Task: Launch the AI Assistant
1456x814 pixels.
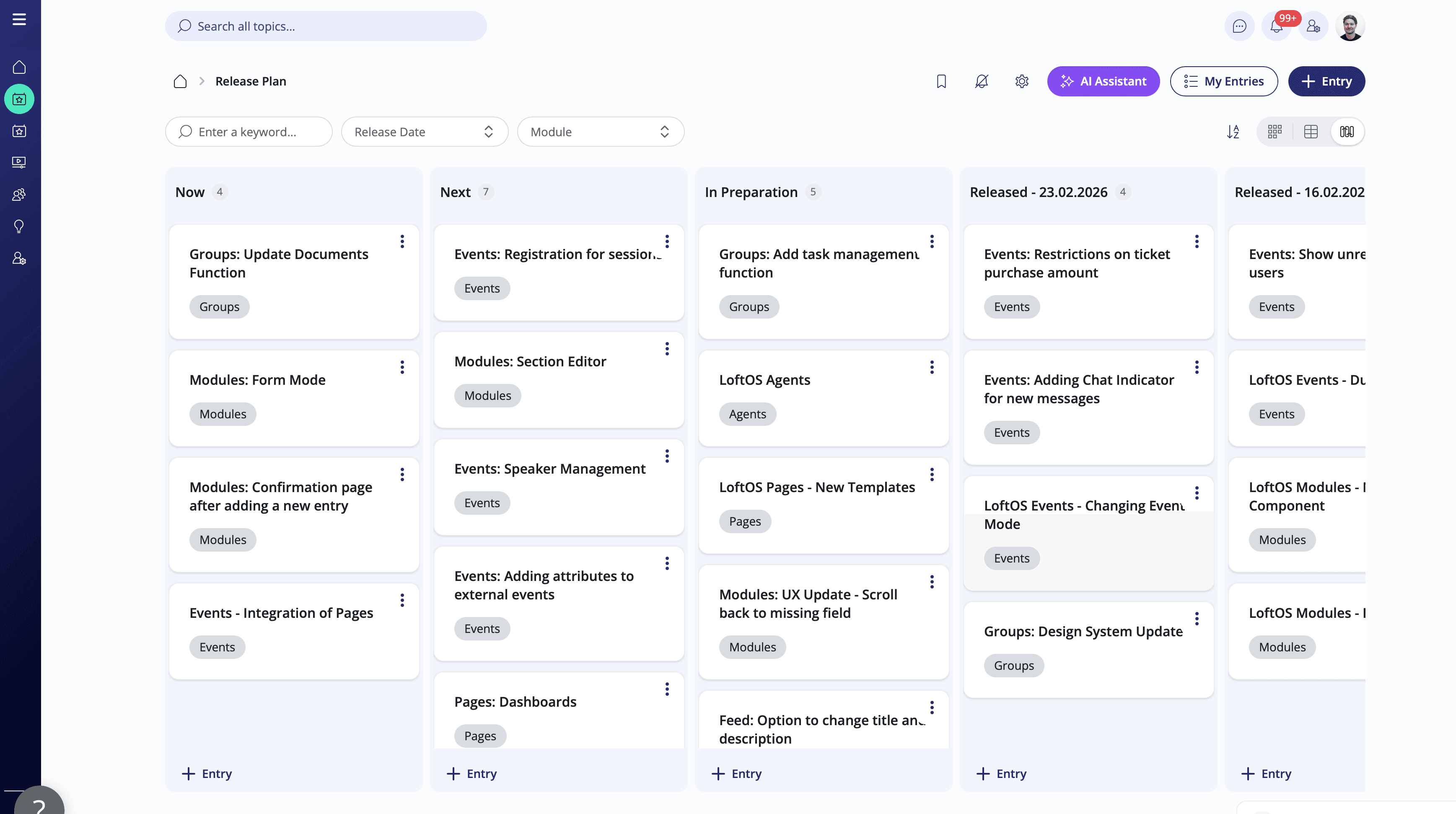Action: (x=1103, y=81)
